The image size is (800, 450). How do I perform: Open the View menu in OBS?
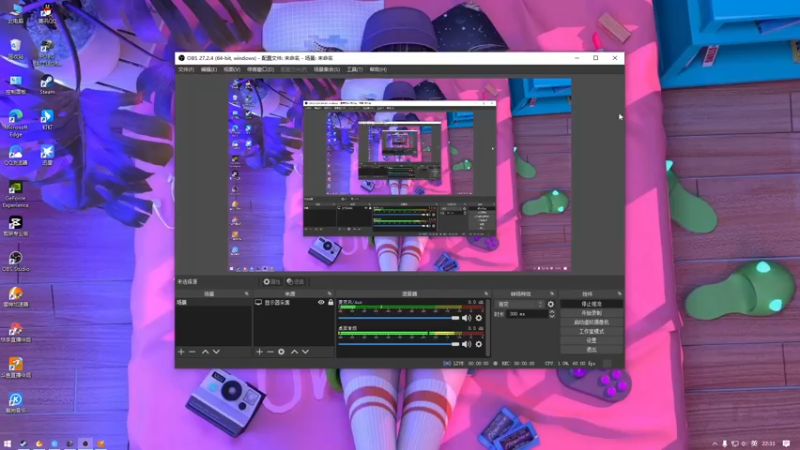232,69
